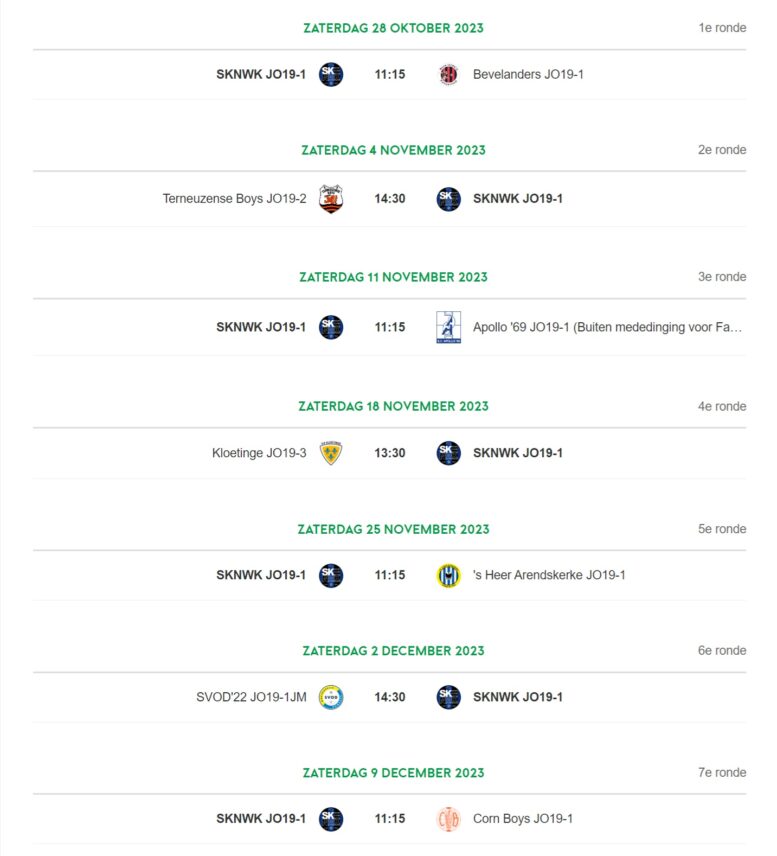
Task: Click the 13:30 kickoff time on 18 november
Action: pos(390,453)
